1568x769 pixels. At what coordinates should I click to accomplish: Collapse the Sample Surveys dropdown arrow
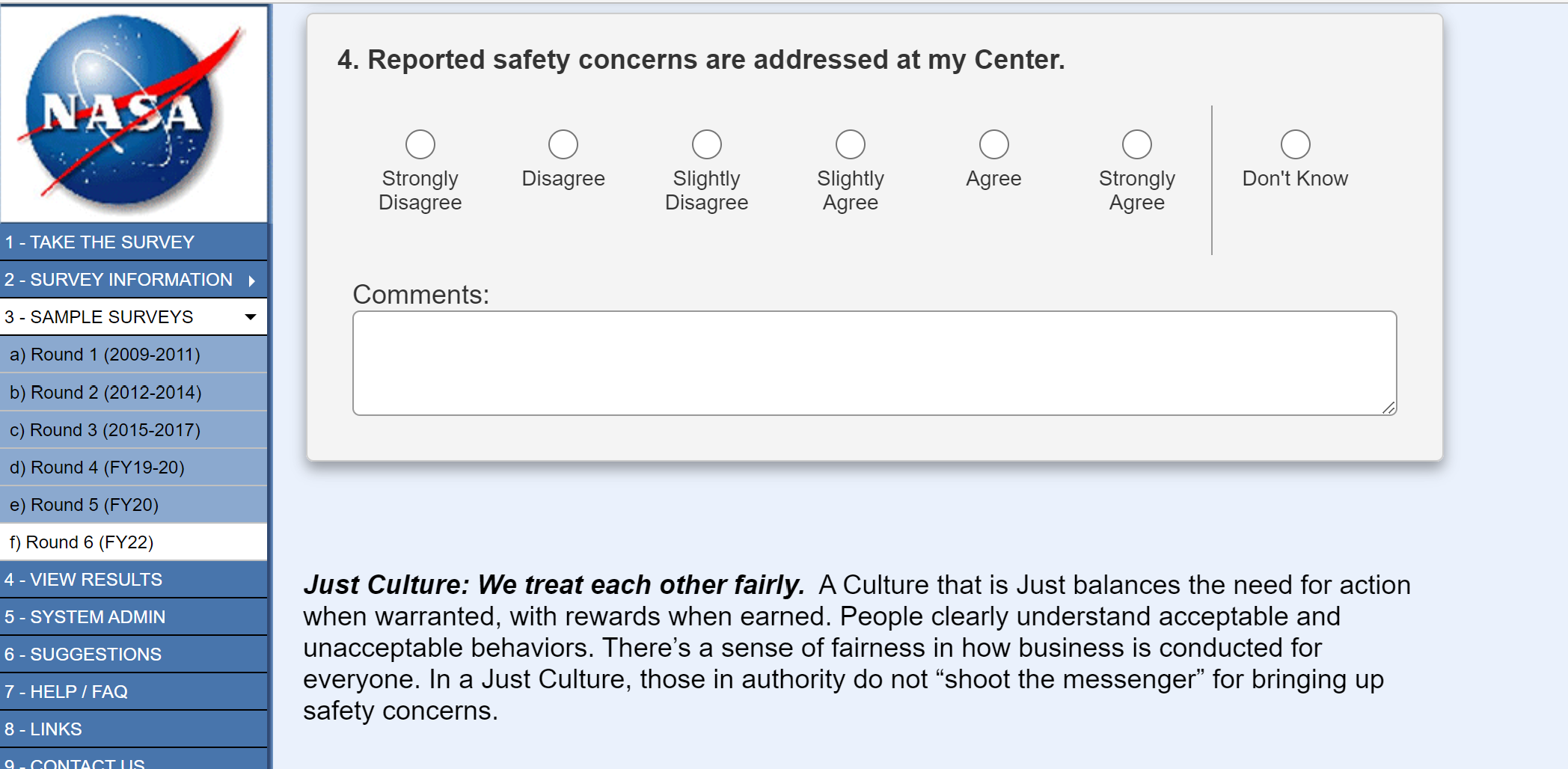coord(251,317)
